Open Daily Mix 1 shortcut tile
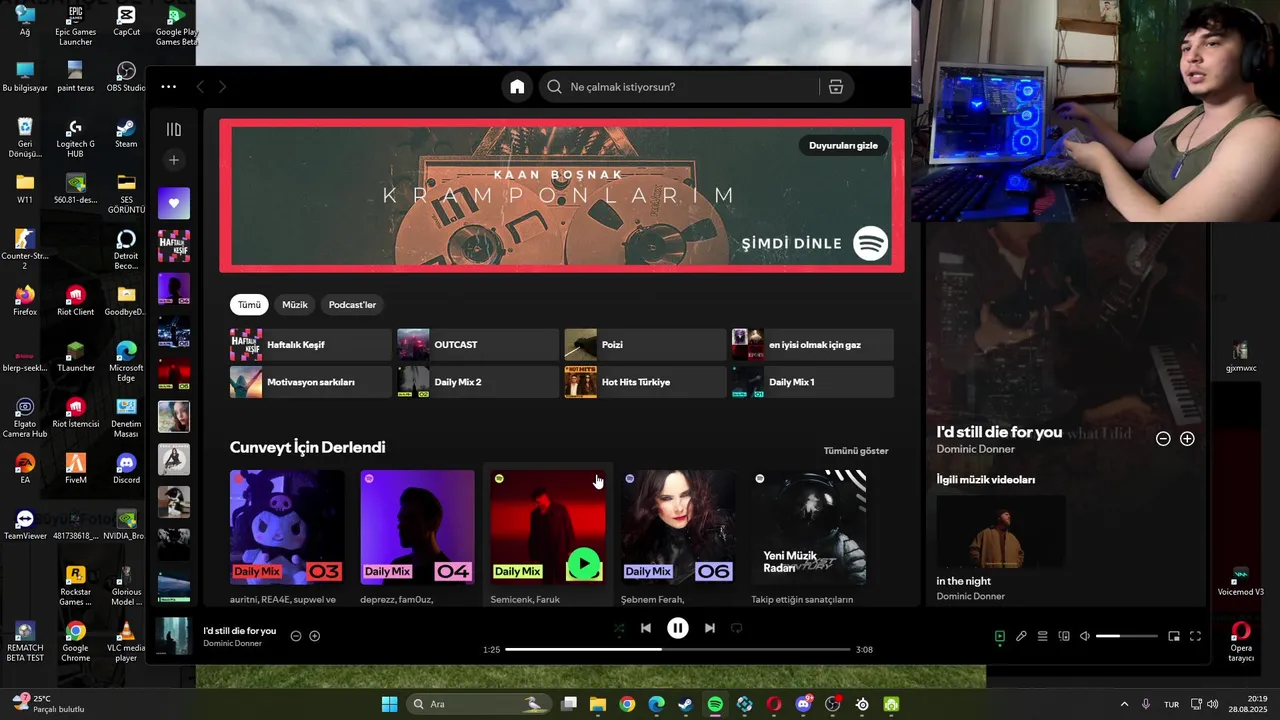 coord(812,382)
